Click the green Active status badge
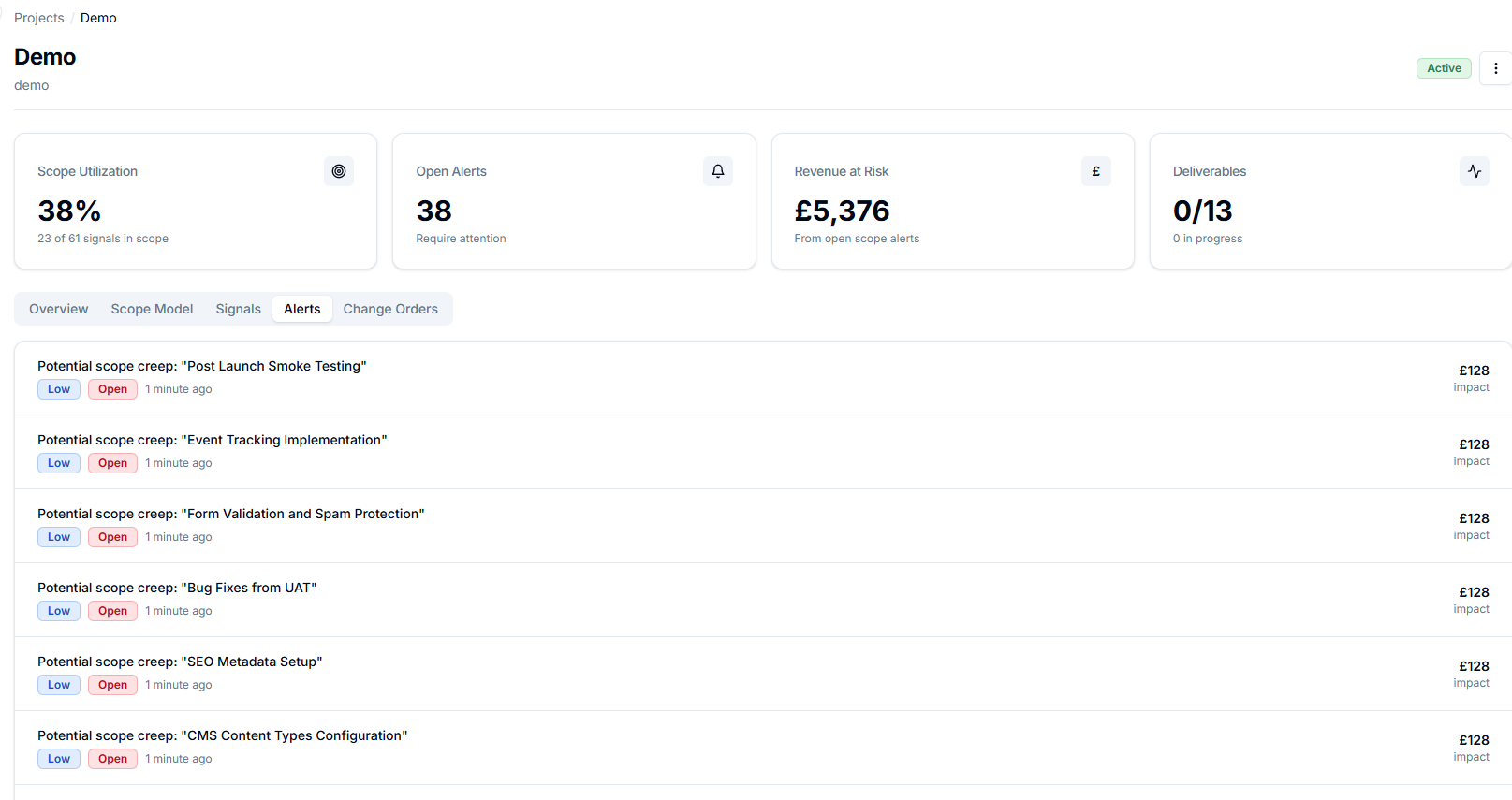This screenshot has height=800, width=1512. (1444, 68)
